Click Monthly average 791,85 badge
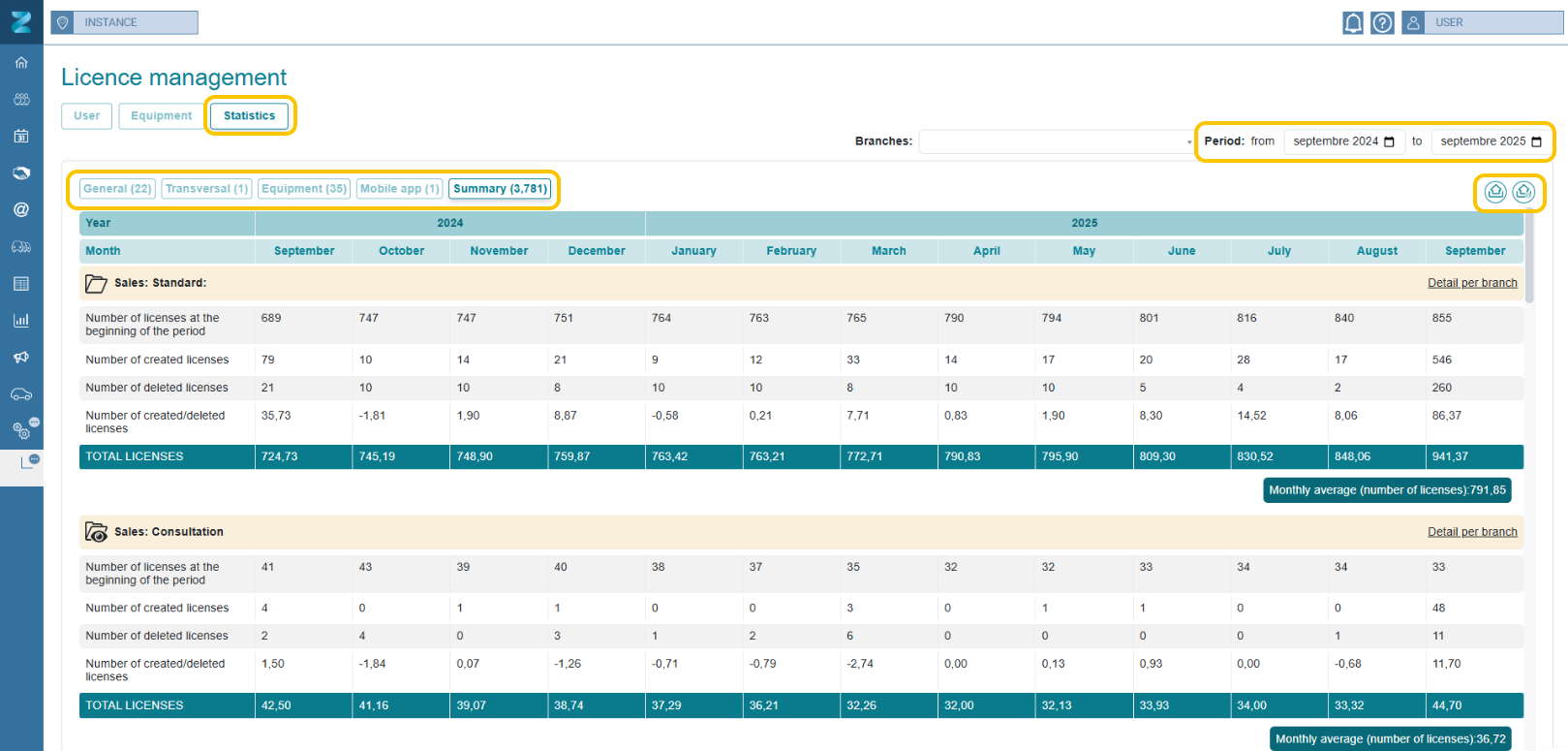The image size is (1568, 751). 1387,490
